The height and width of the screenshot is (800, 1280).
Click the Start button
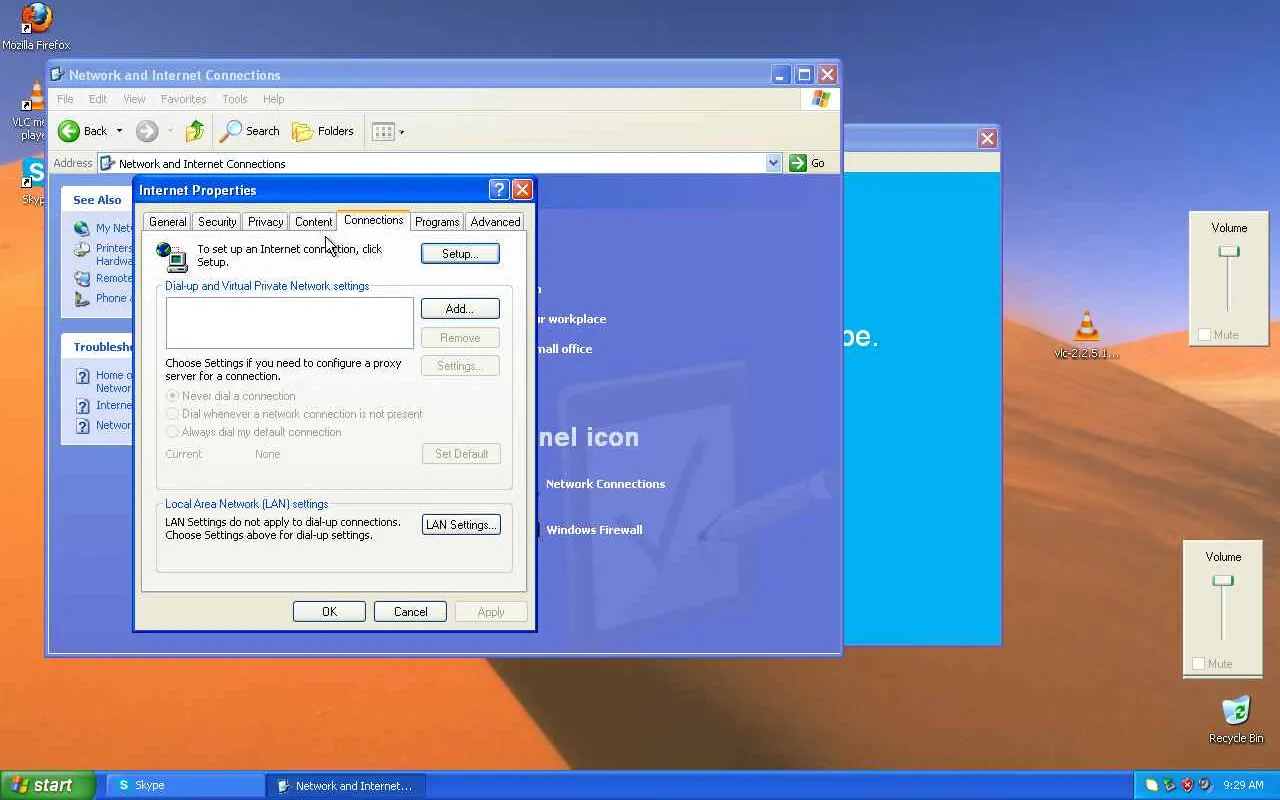[48, 785]
